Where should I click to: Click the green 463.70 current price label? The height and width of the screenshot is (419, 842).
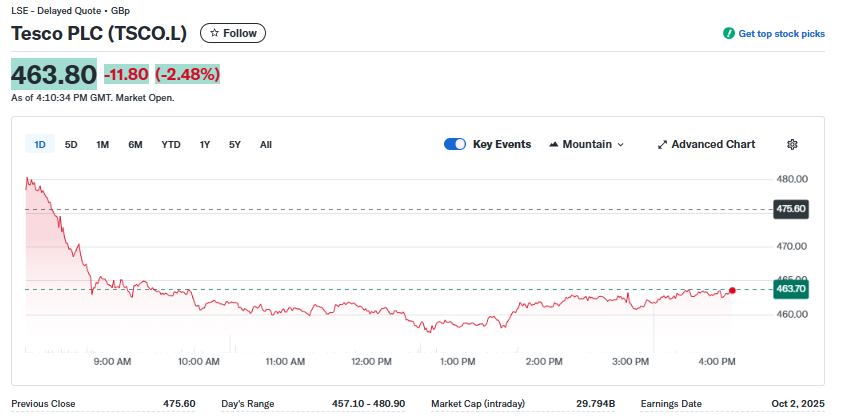(790, 288)
